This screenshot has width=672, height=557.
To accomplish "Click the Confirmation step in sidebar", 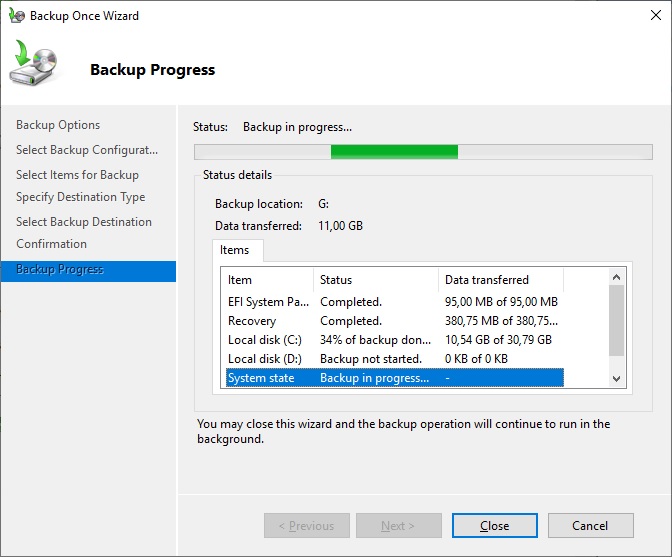I will click(52, 244).
